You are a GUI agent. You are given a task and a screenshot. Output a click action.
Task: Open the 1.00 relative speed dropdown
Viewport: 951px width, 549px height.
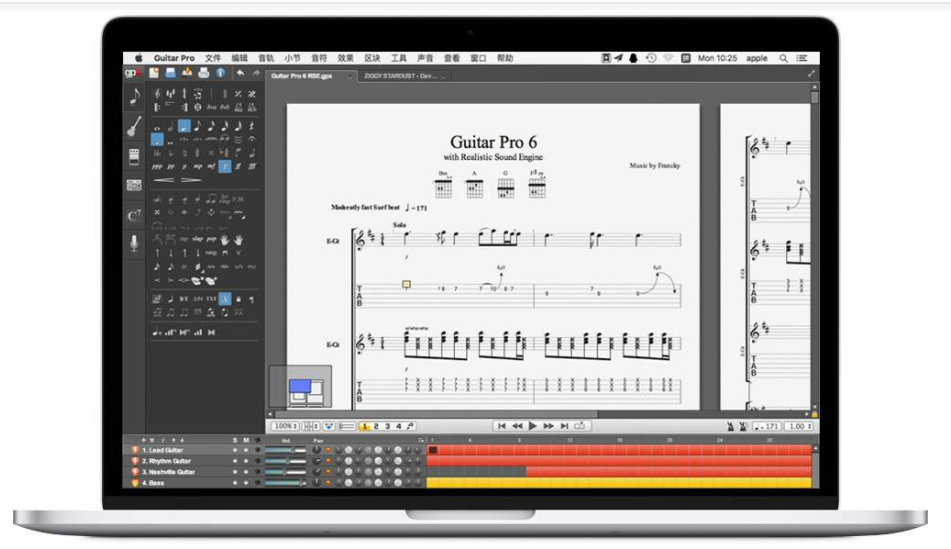tap(799, 426)
